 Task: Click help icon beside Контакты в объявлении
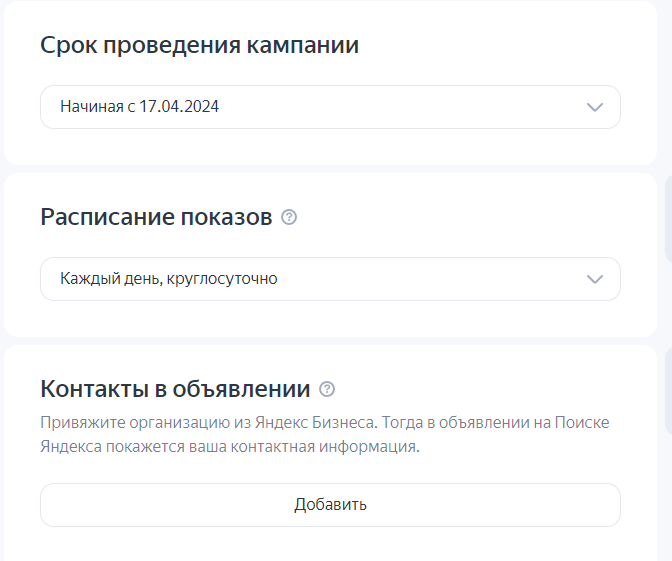point(327,389)
